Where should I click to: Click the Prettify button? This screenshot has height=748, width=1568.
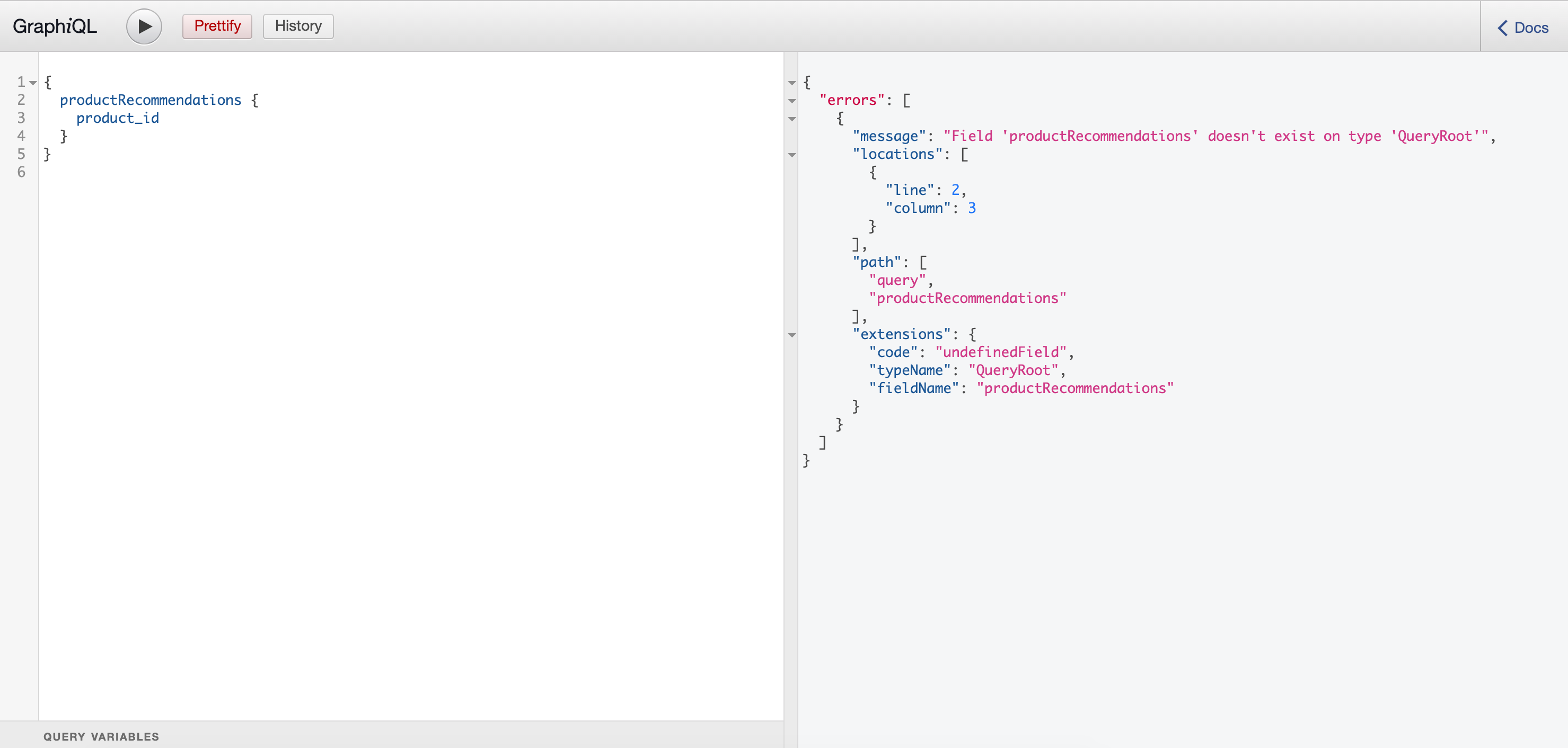tap(217, 26)
